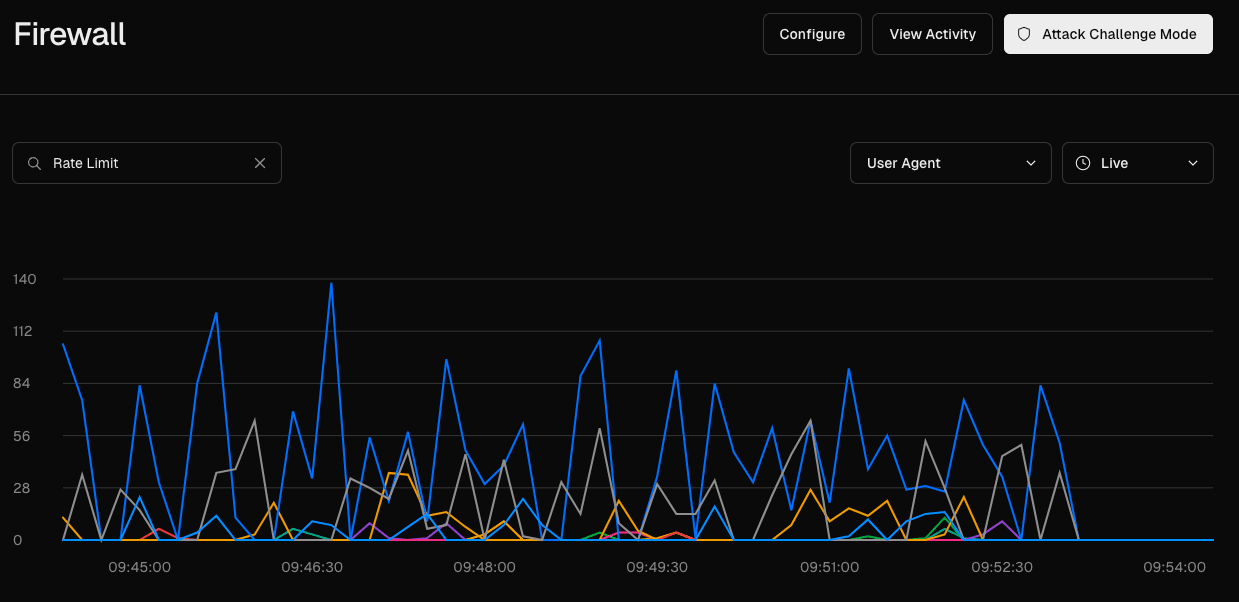Click the chevron arrow on the User Agent selector
The height and width of the screenshot is (602, 1239).
[x=1031, y=163]
